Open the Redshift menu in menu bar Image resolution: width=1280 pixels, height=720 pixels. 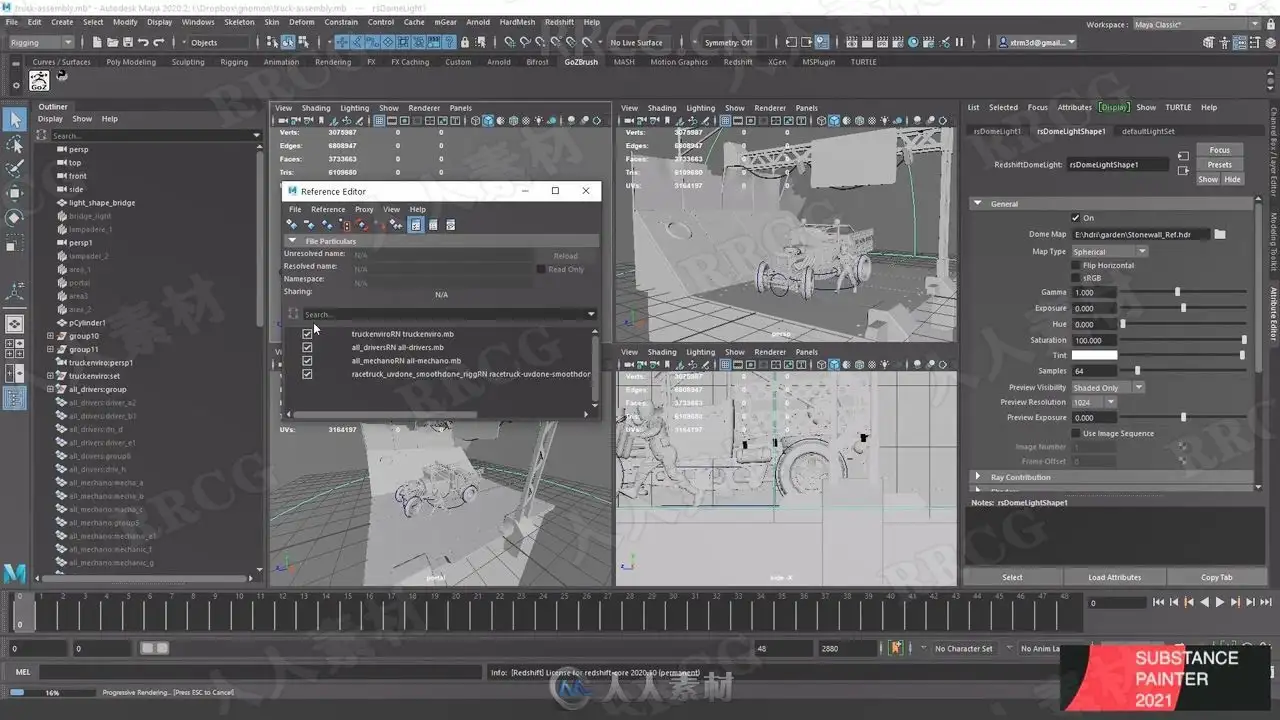click(x=559, y=21)
